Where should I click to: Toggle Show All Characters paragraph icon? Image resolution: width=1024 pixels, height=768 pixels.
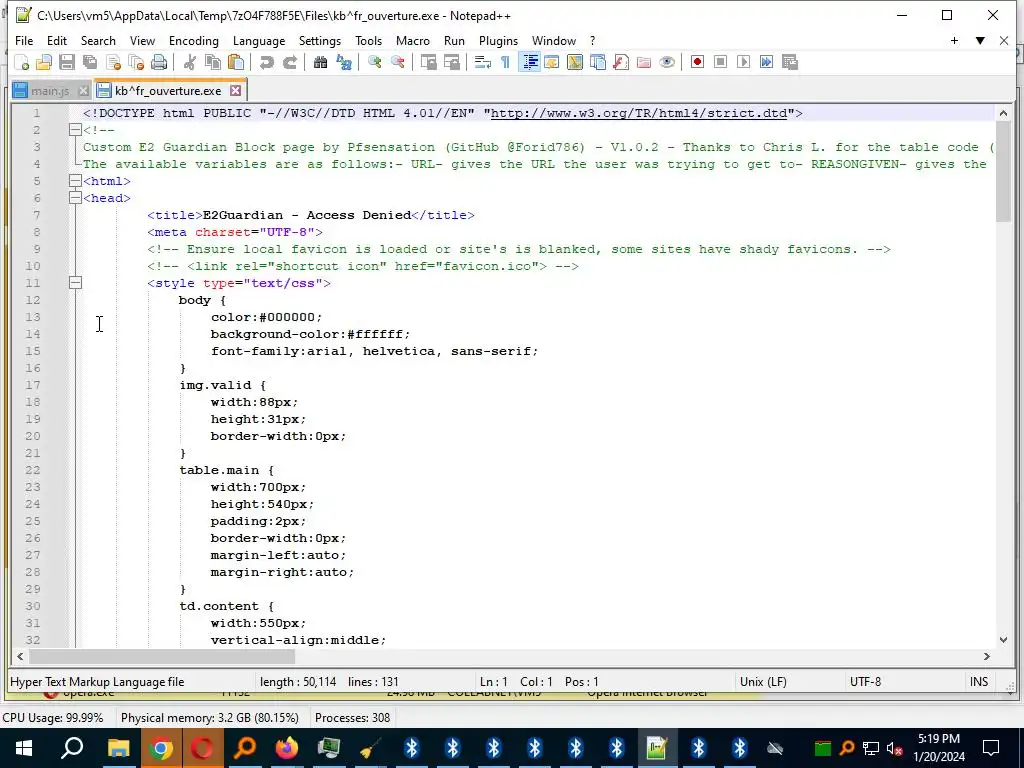(x=505, y=62)
